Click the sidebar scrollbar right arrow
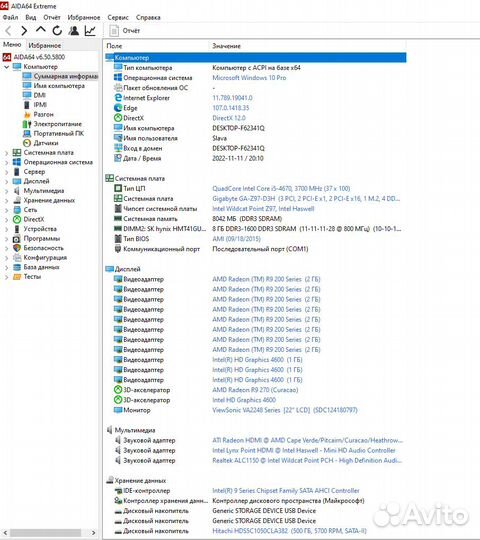This screenshot has width=480, height=540. click(x=94, y=533)
